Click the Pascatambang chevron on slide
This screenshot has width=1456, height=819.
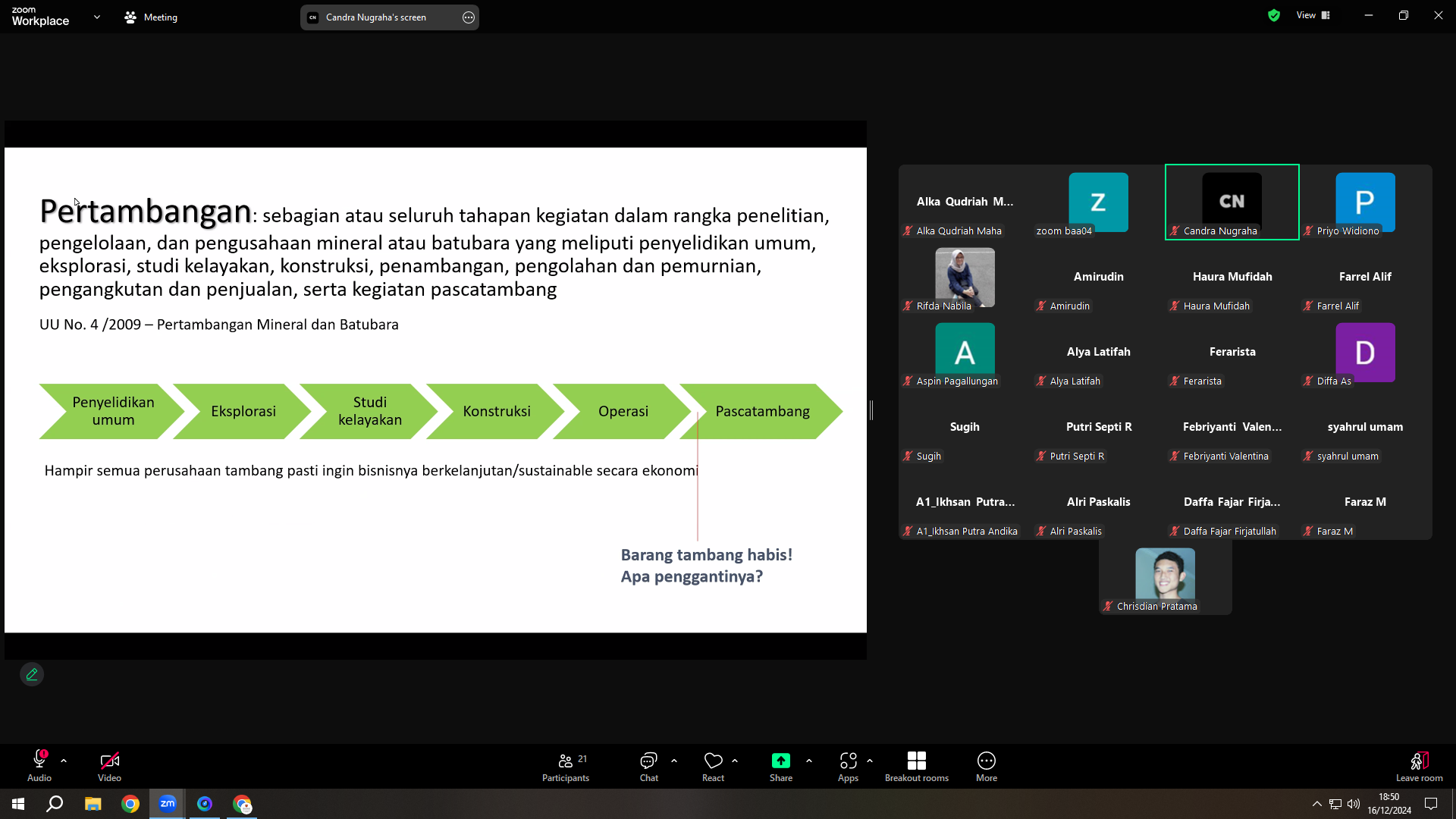761,411
